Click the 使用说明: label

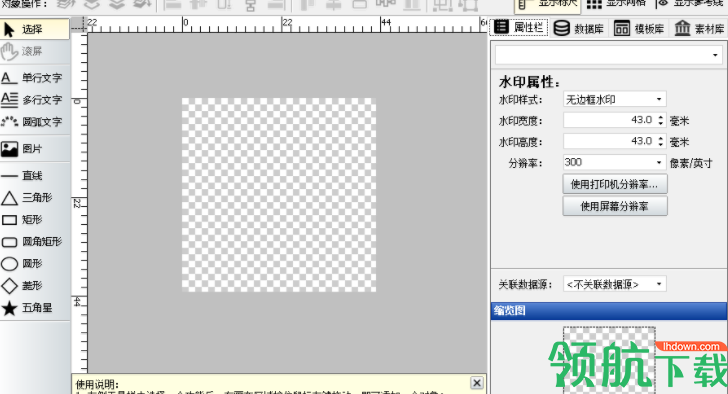pos(98,384)
